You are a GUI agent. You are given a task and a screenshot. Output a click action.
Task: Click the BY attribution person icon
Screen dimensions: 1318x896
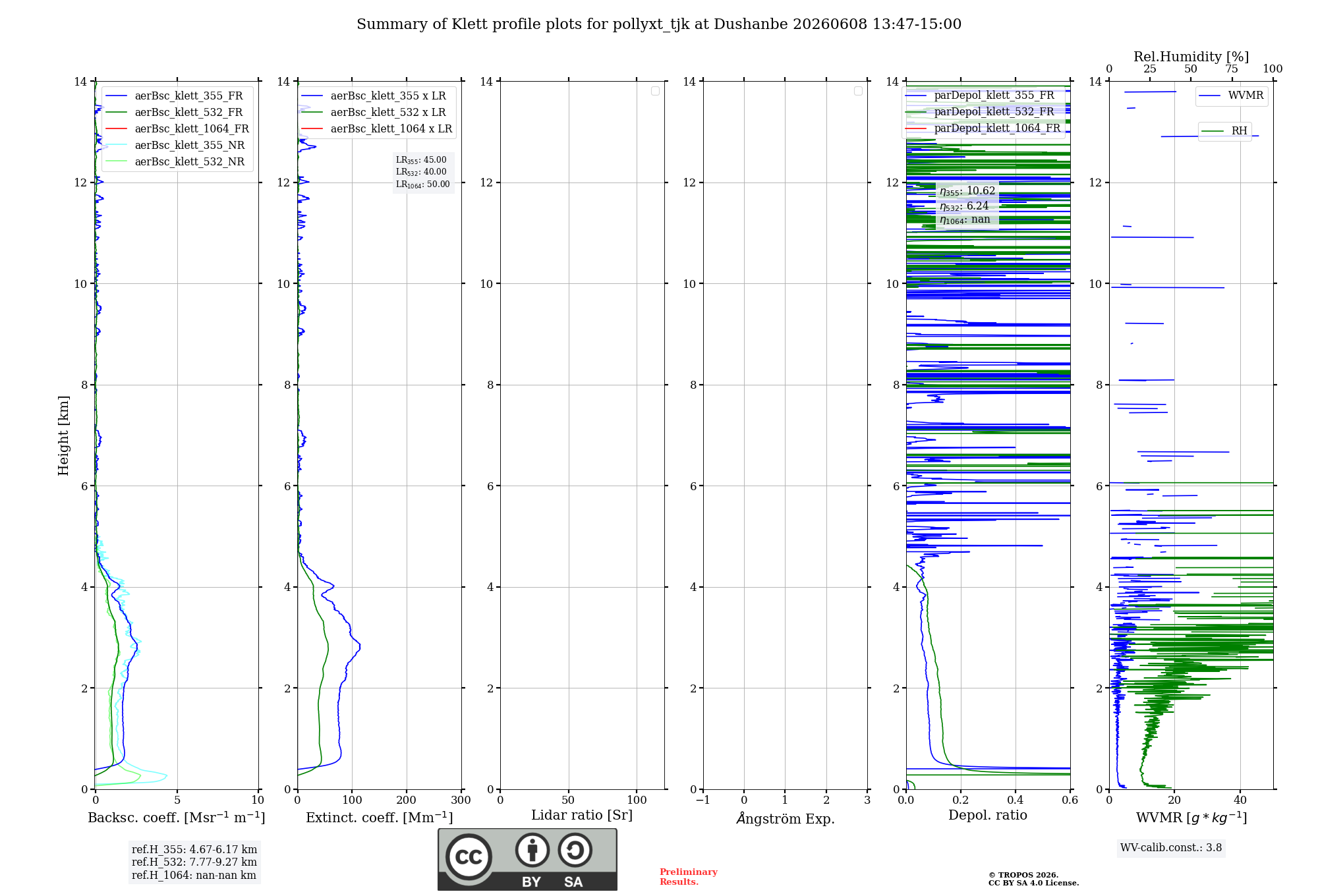click(x=532, y=849)
